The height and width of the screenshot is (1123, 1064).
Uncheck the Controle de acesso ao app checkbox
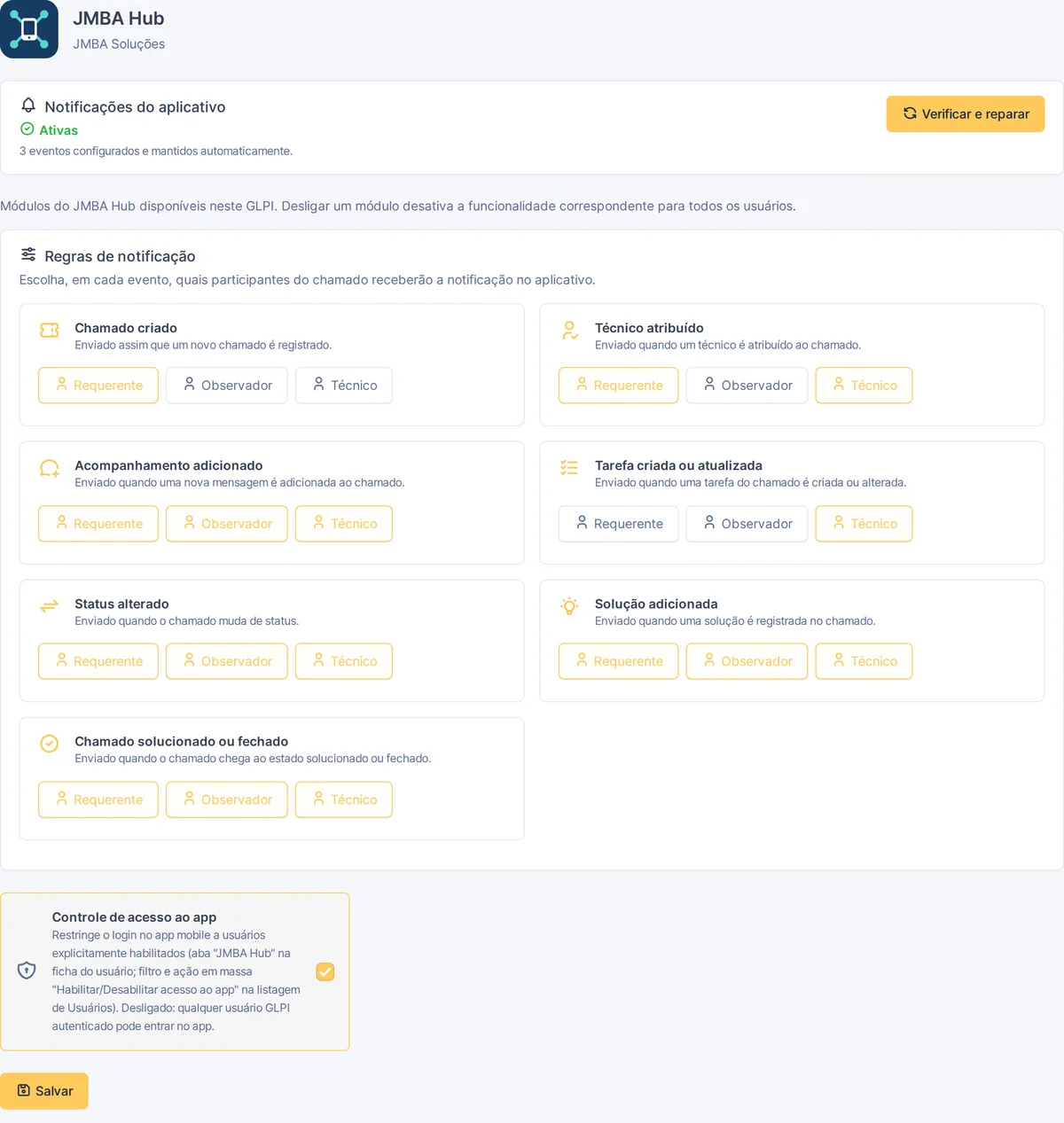coord(325,971)
